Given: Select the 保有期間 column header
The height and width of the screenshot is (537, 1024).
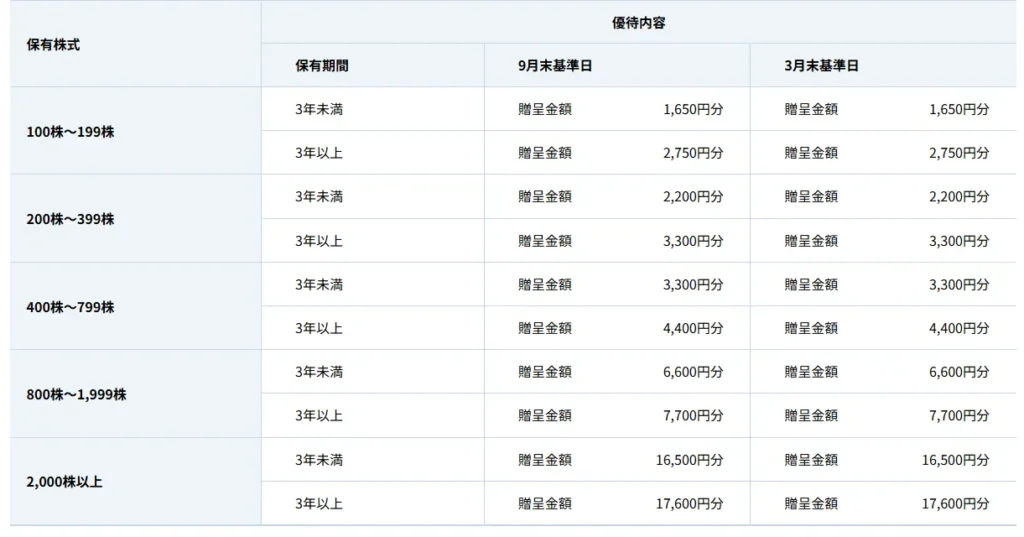Looking at the screenshot, I should tap(322, 66).
